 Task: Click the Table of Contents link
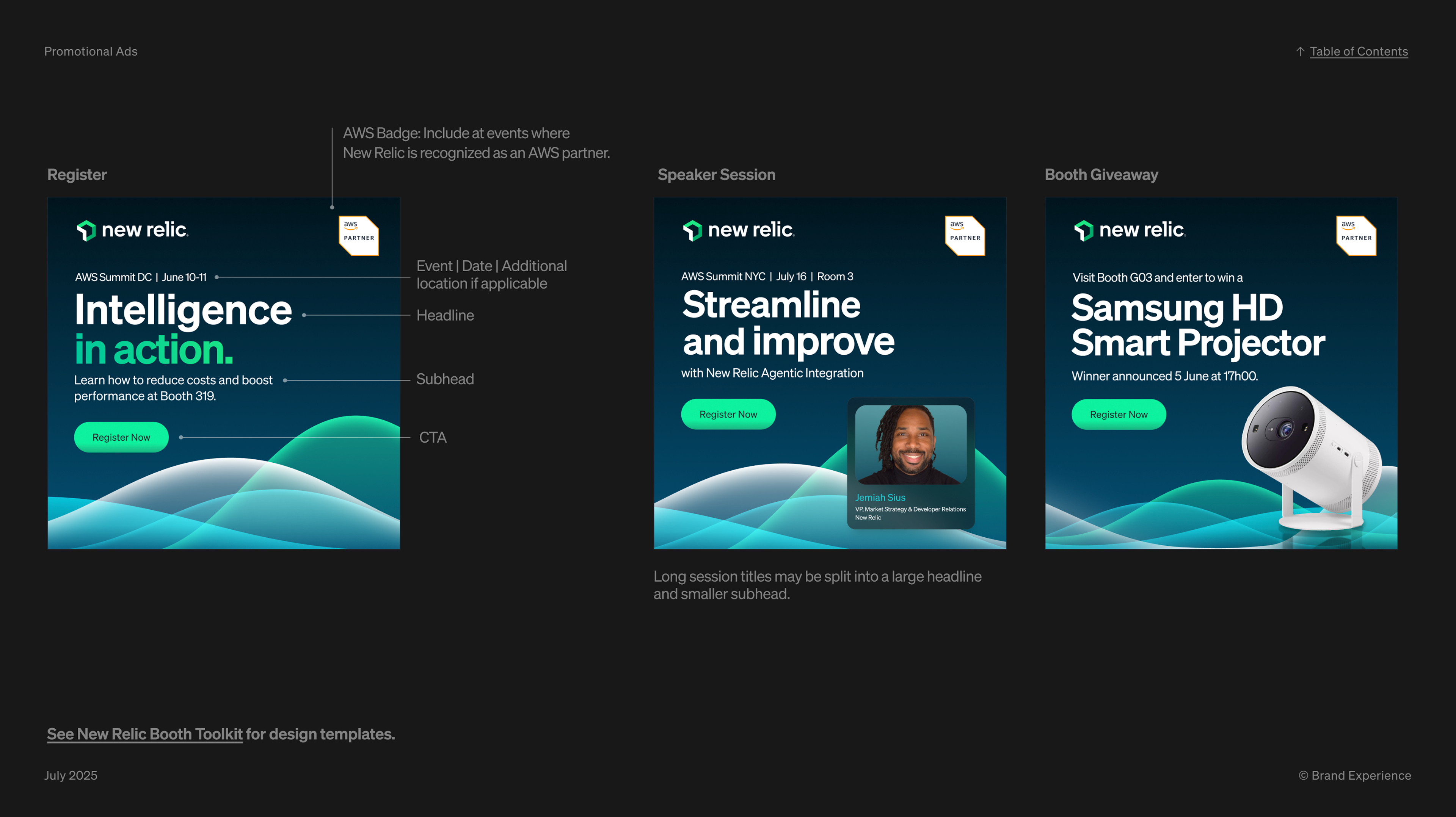click(x=1358, y=52)
